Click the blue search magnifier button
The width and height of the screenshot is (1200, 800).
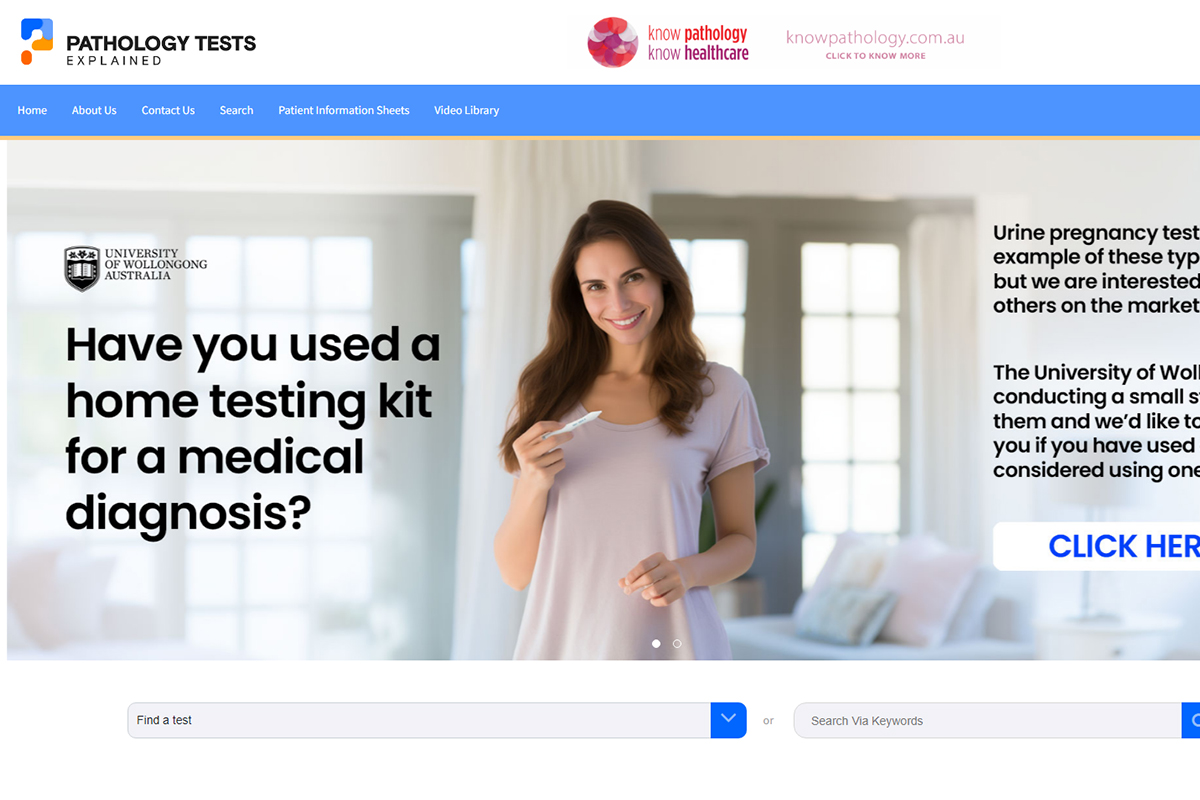[x=1191, y=720]
